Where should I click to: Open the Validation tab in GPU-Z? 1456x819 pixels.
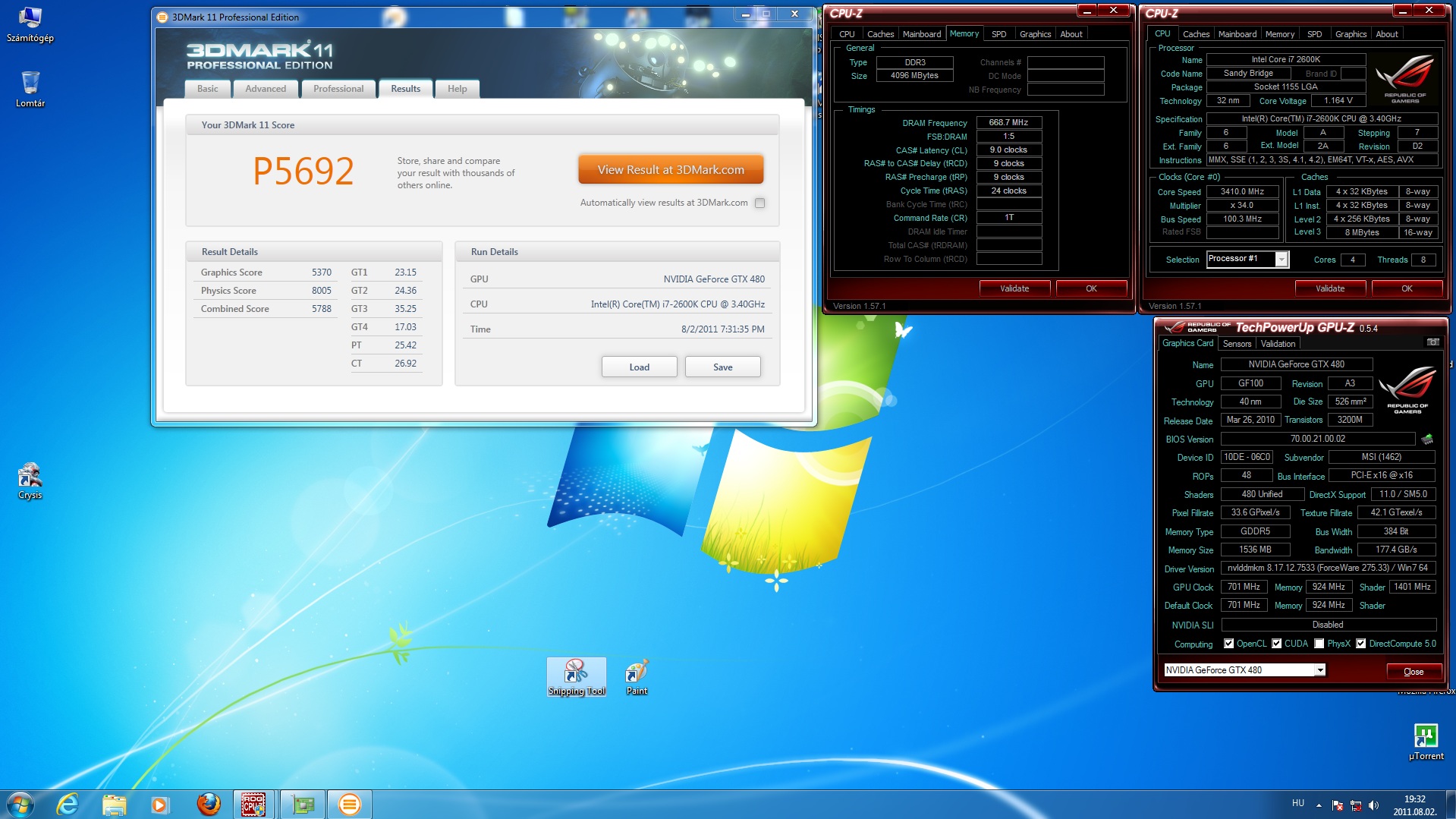pyautogui.click(x=1278, y=344)
